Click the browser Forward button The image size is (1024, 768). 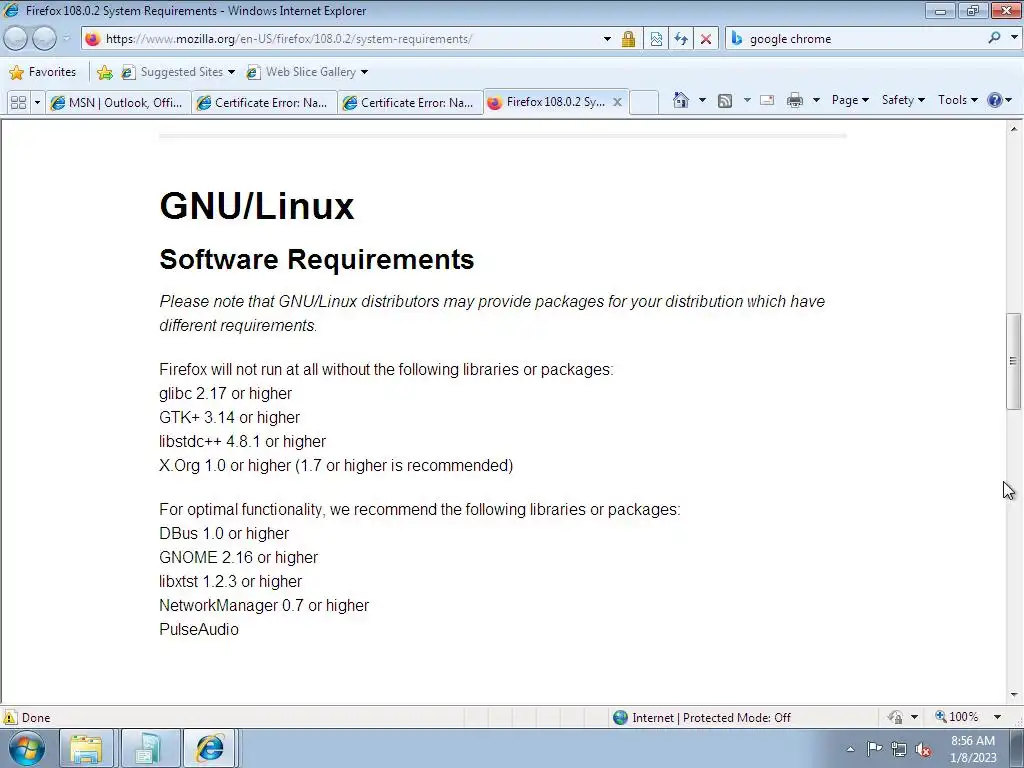click(44, 39)
